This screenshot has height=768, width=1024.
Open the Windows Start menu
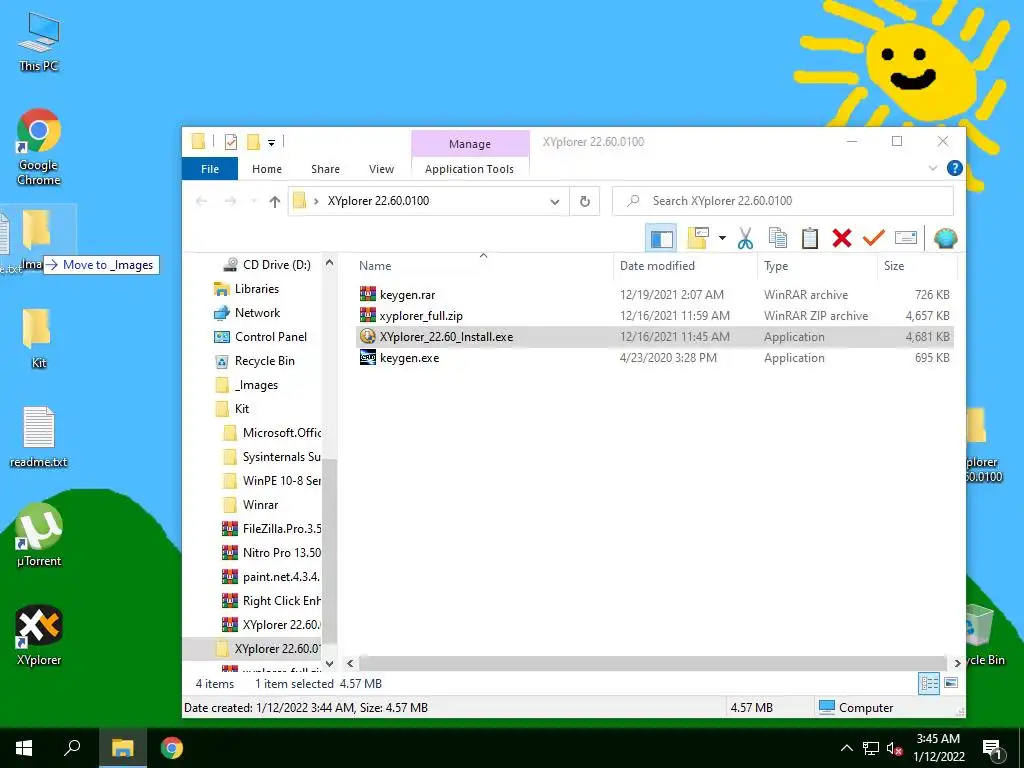point(24,748)
